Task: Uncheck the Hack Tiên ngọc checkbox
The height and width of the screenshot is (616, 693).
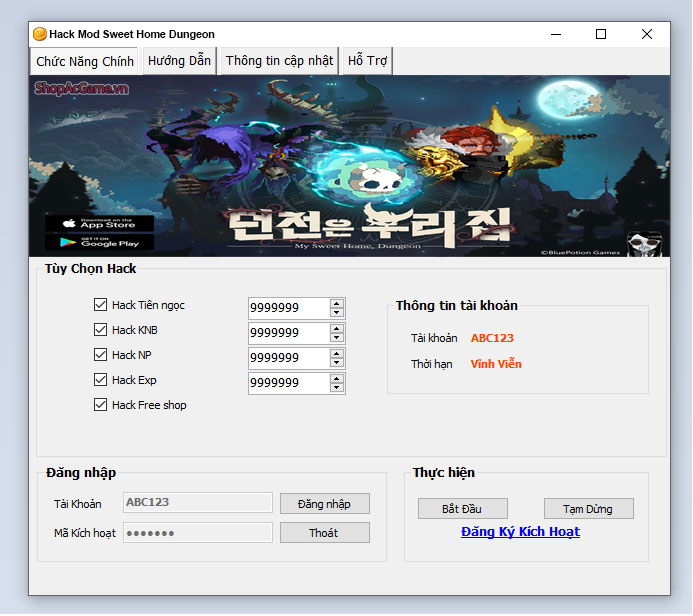Action: (x=100, y=305)
